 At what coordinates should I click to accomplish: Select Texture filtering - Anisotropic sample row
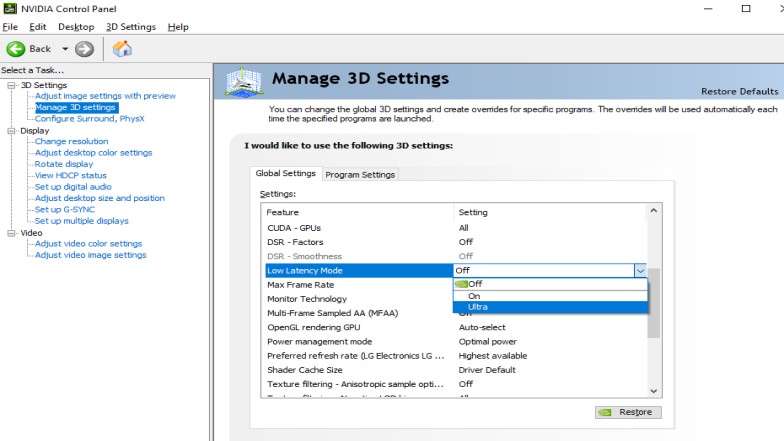(x=455, y=384)
